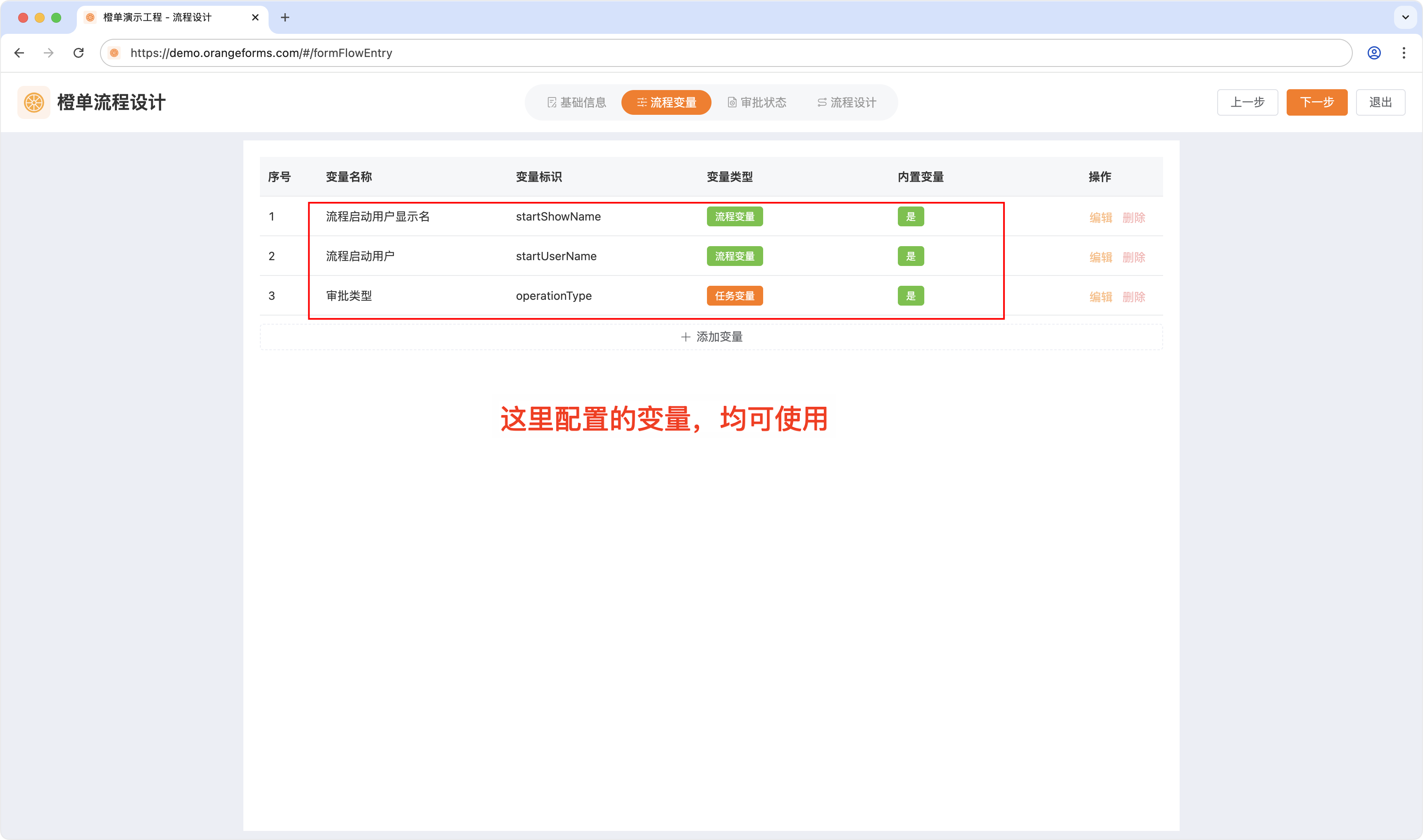The image size is (1423, 840).
Task: Open the browser three-dot menu
Action: [x=1403, y=52]
